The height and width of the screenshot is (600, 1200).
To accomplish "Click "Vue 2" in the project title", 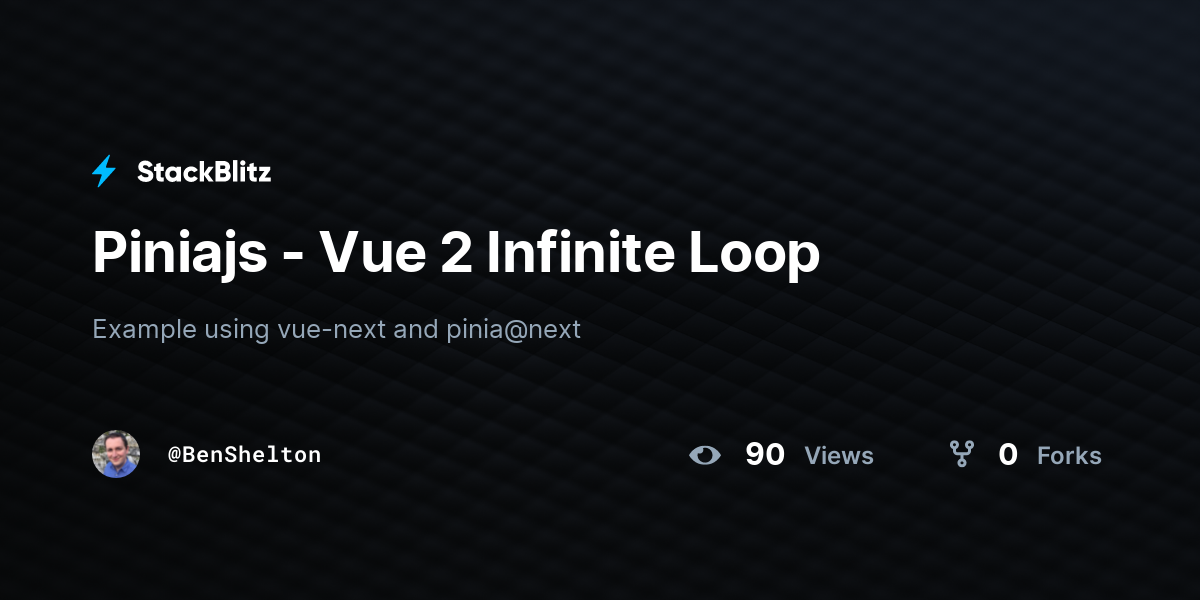I will (396, 254).
